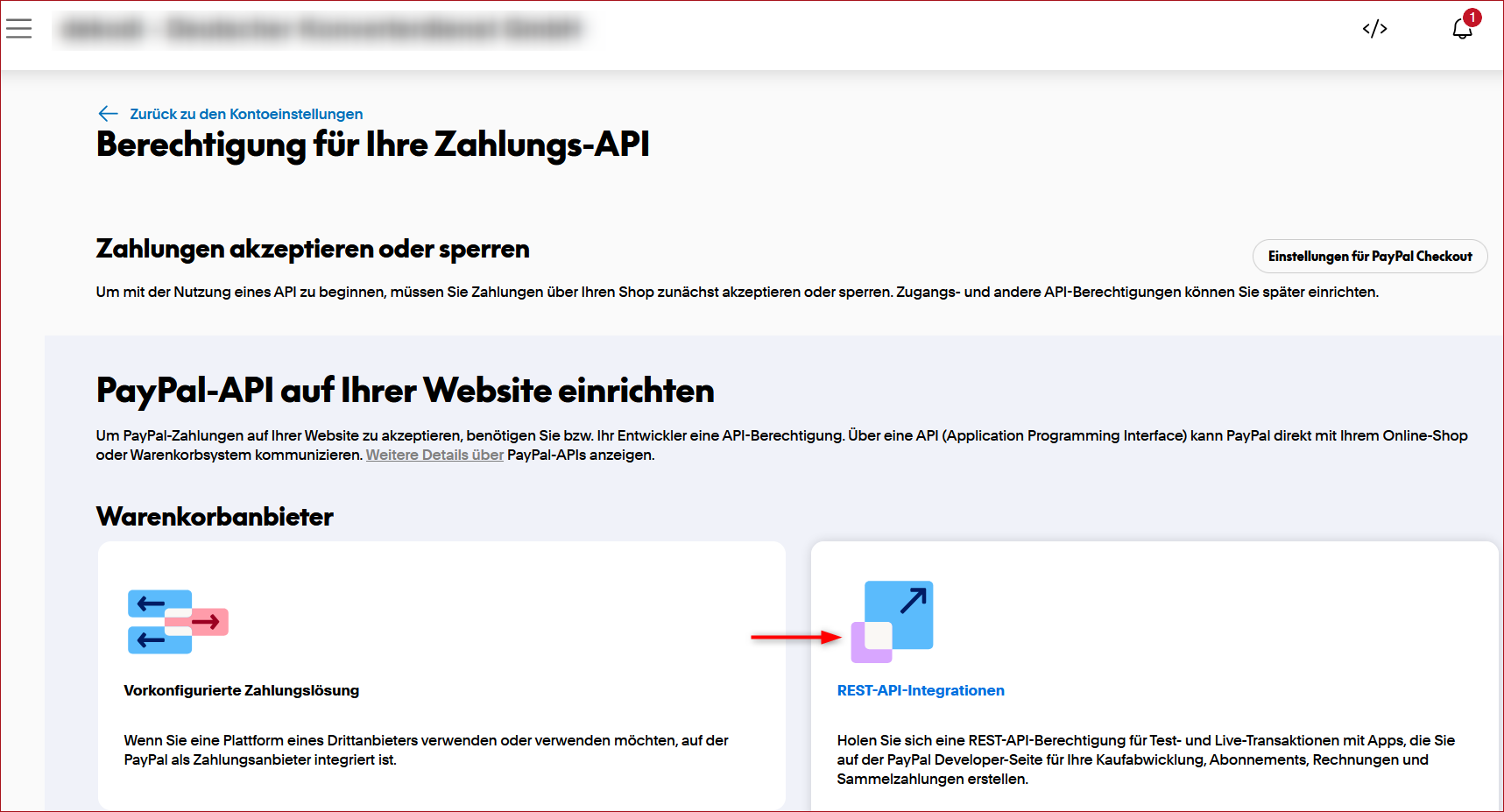
Task: Open the hamburger navigation menu
Action: [x=18, y=28]
